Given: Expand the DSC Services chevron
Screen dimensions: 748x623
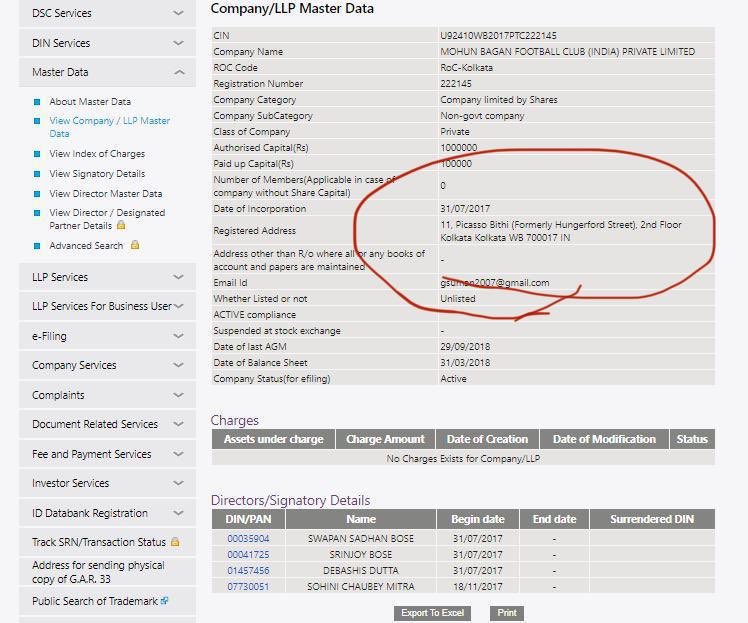Looking at the screenshot, I should coord(178,13).
